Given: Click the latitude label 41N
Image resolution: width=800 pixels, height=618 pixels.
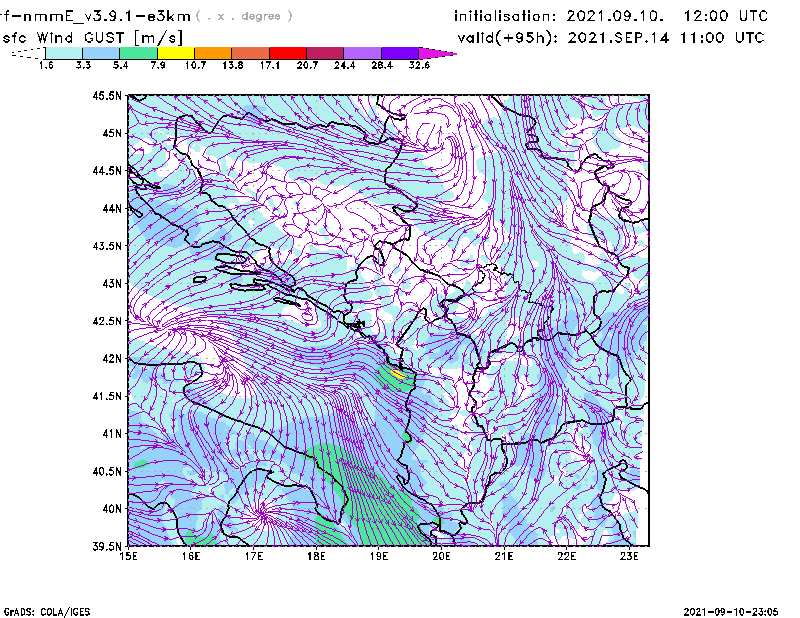Looking at the screenshot, I should point(112,434).
